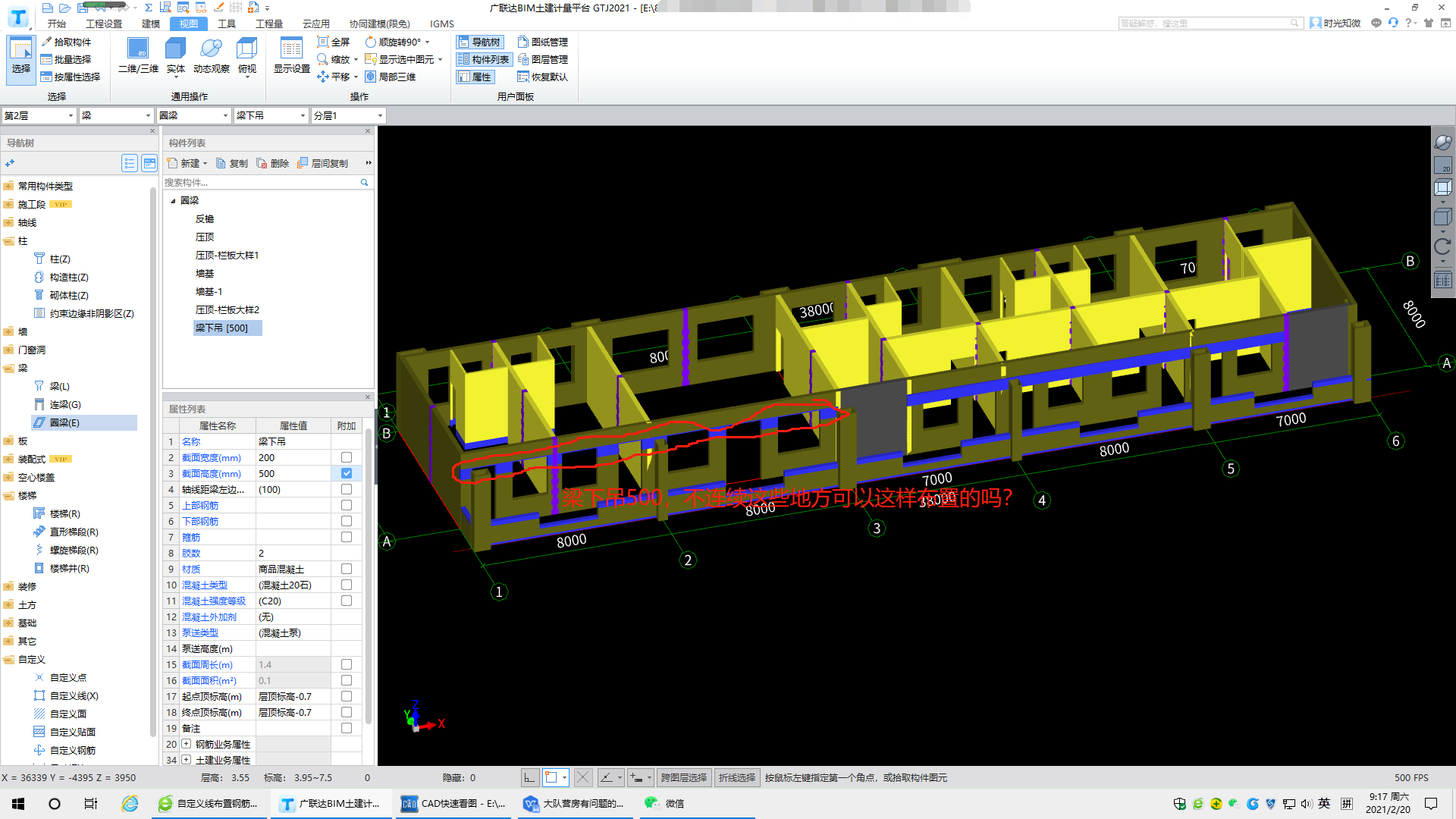Click 恢复默认 layout button

click(543, 77)
